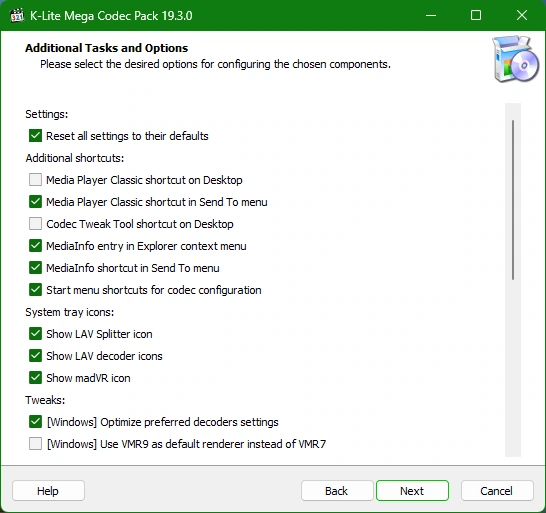
Task: Maximize the installer window
Action: click(476, 15)
